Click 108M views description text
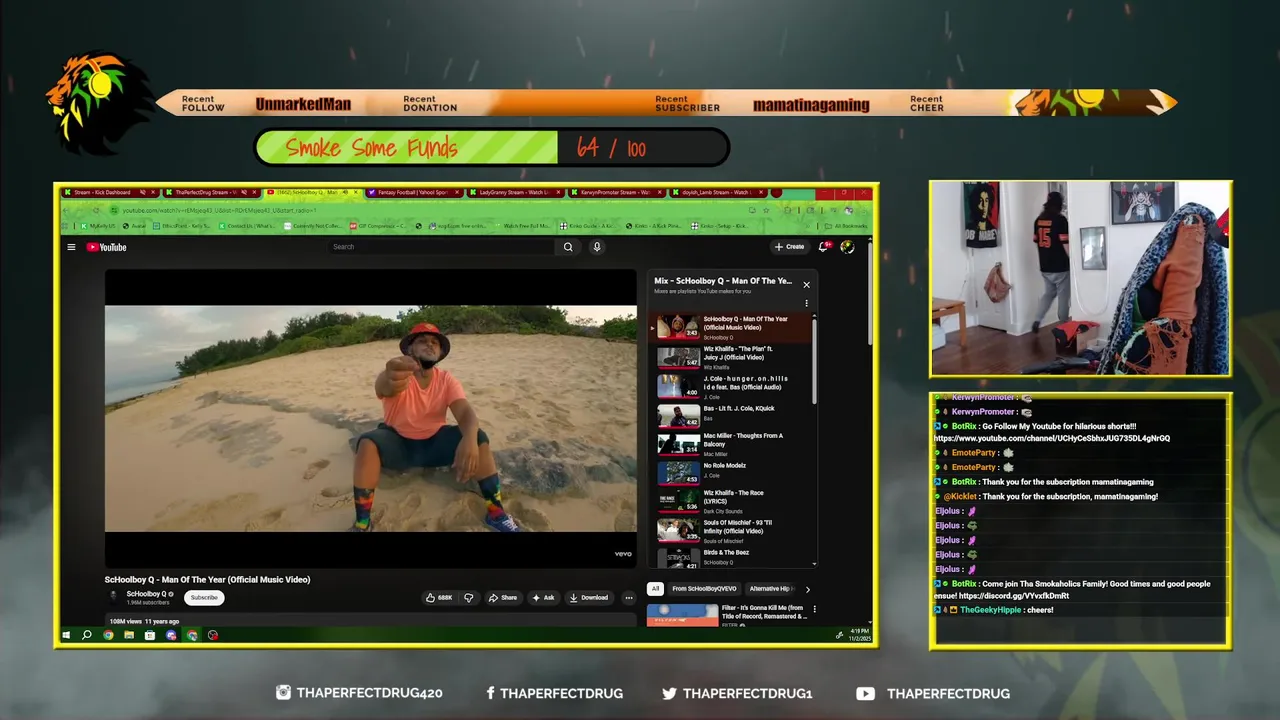 tap(144, 622)
